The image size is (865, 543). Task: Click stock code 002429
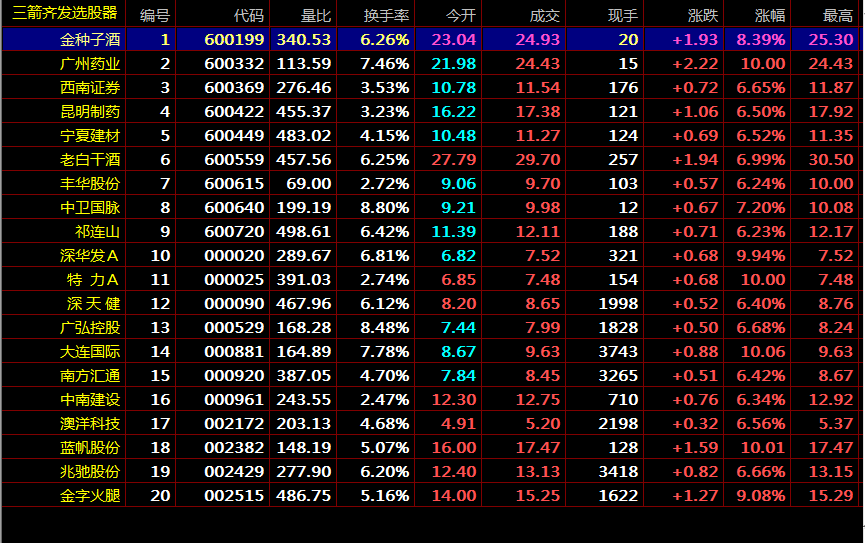point(234,472)
